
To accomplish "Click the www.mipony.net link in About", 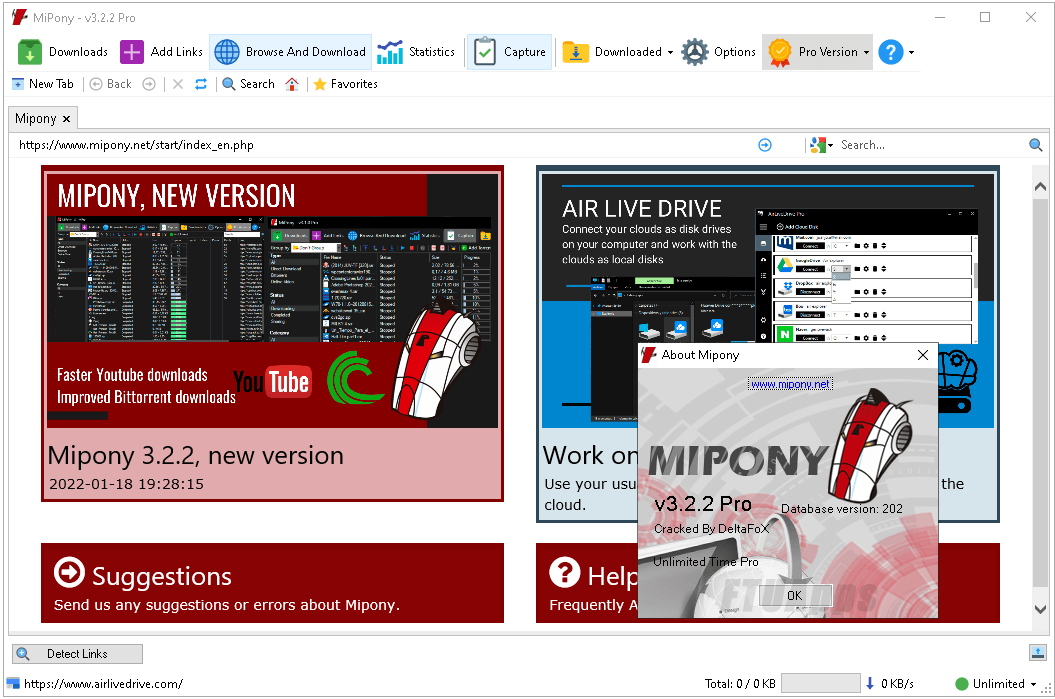I will (791, 384).
